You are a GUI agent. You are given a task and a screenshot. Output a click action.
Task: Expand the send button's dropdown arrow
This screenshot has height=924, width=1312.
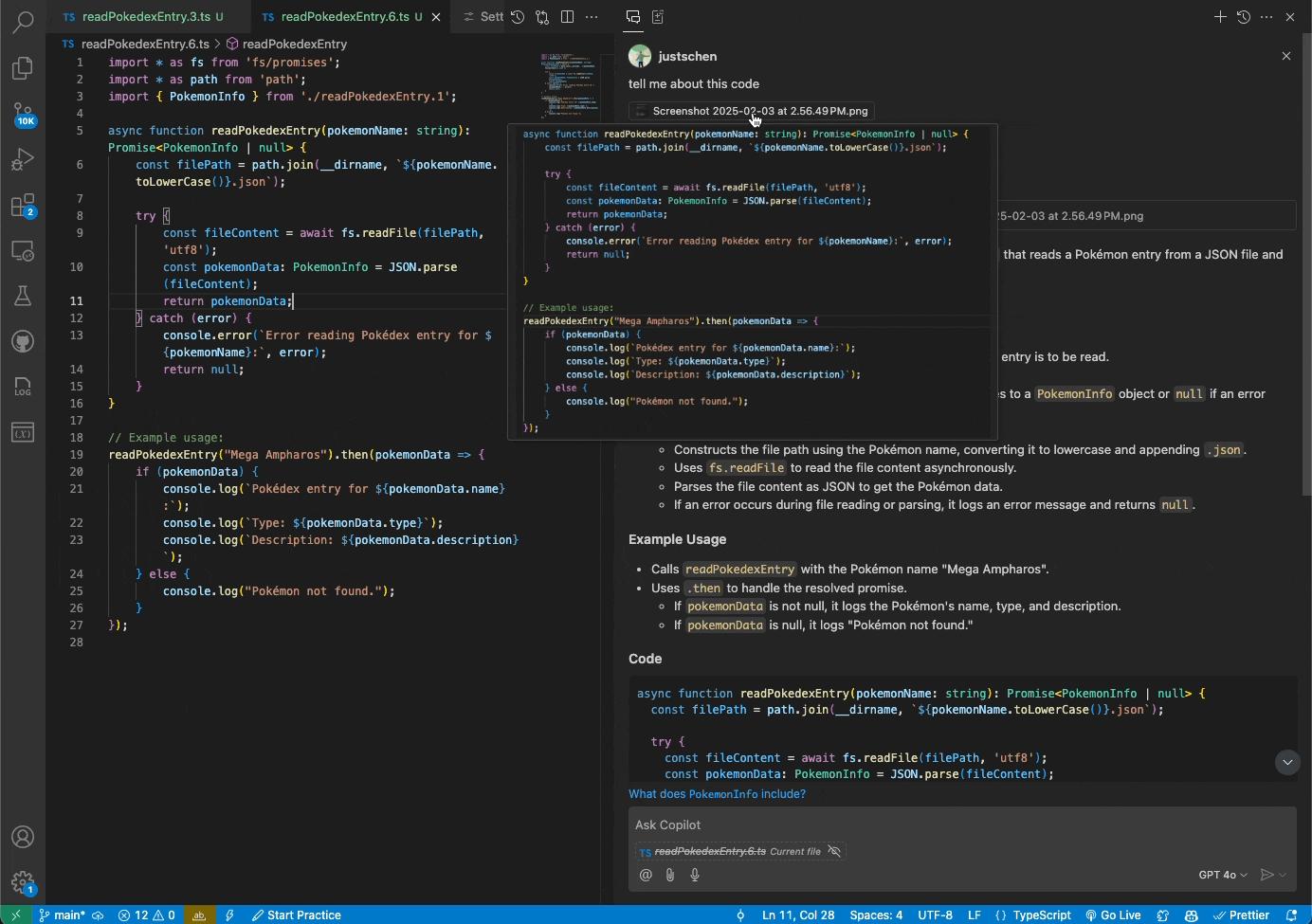point(1282,875)
